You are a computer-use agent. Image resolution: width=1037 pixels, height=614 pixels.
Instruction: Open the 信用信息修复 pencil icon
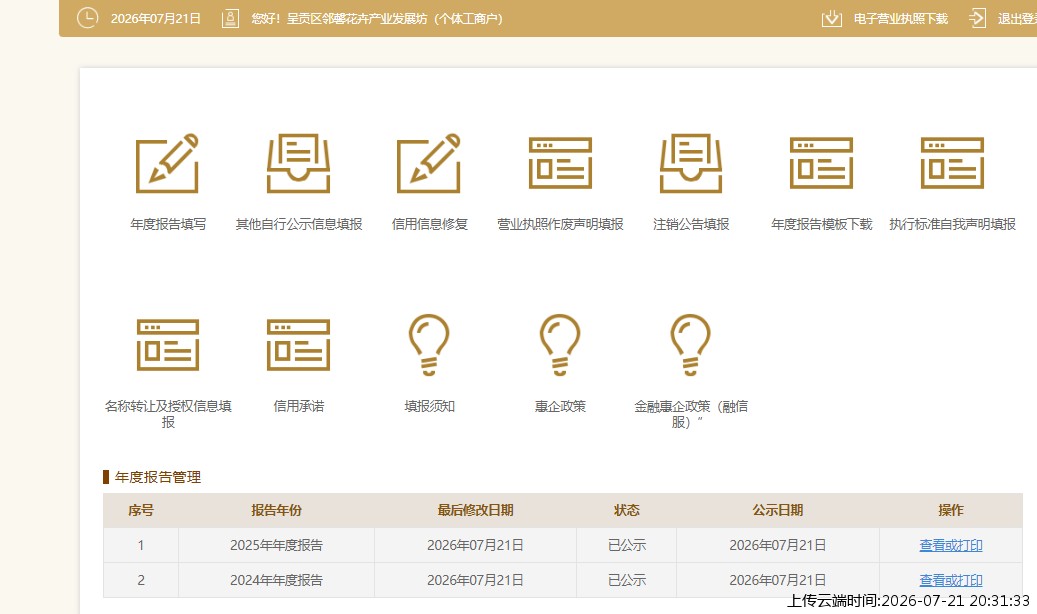click(x=429, y=163)
